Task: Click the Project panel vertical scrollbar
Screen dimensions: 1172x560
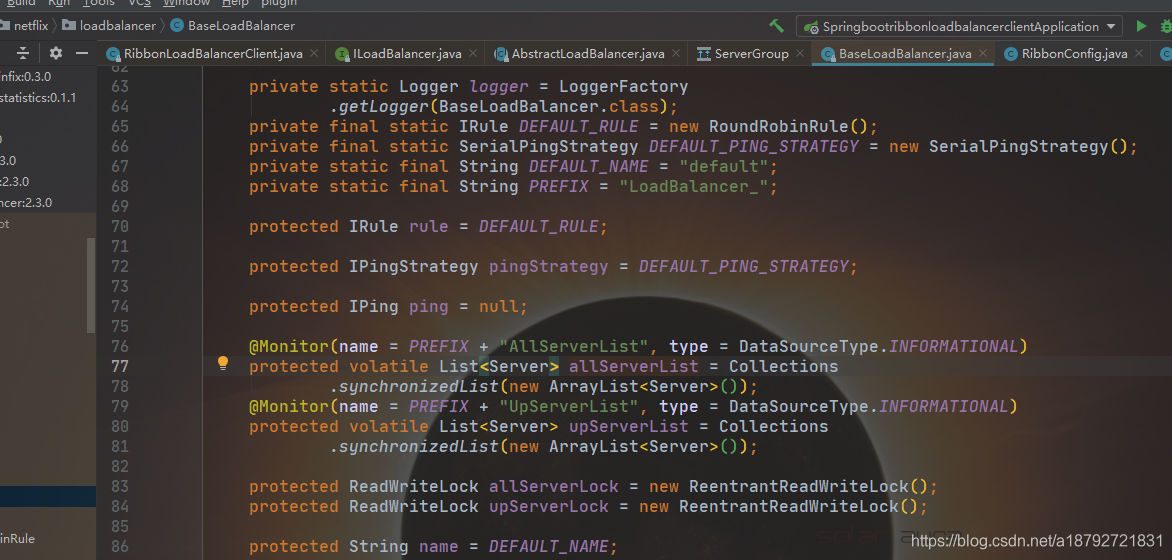Action: coord(91,285)
